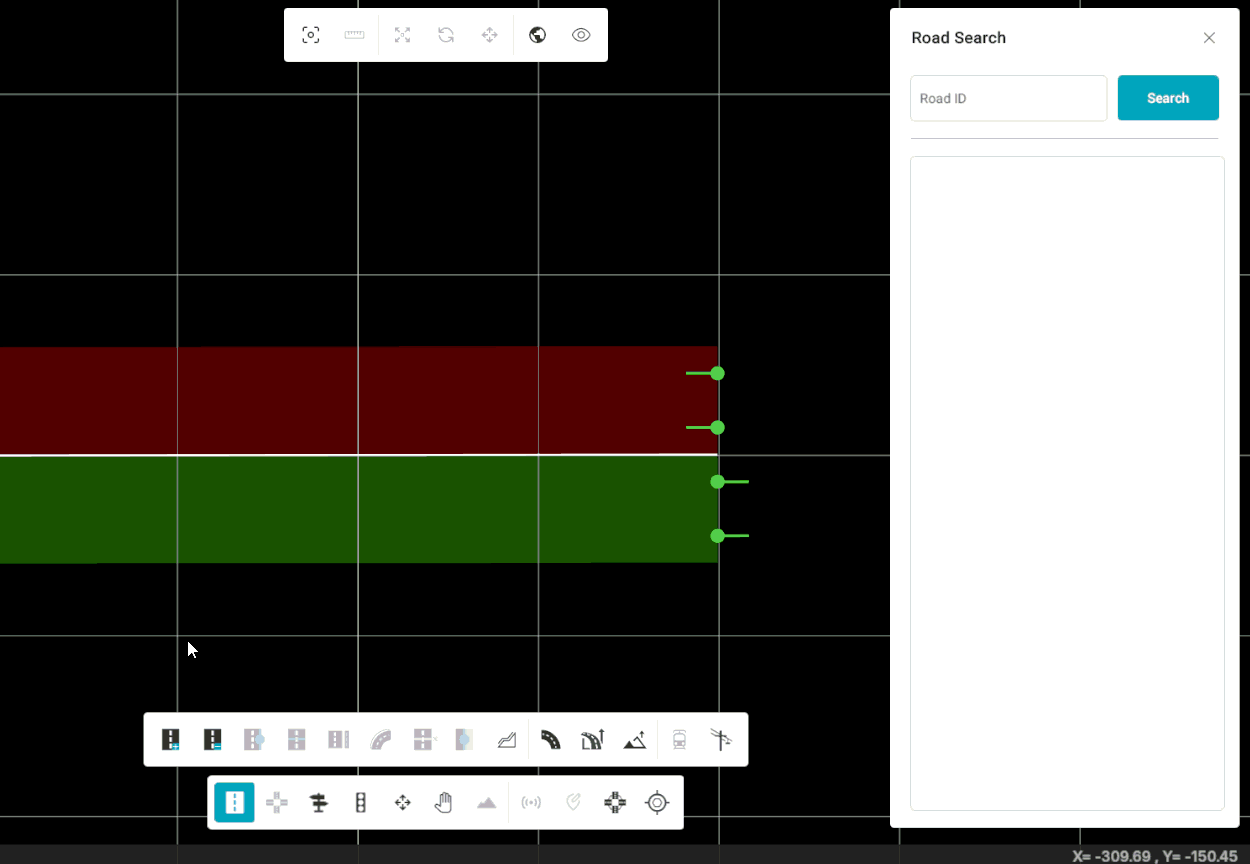Click the Road ID input field
This screenshot has width=1250, height=864.
pyautogui.click(x=1008, y=98)
